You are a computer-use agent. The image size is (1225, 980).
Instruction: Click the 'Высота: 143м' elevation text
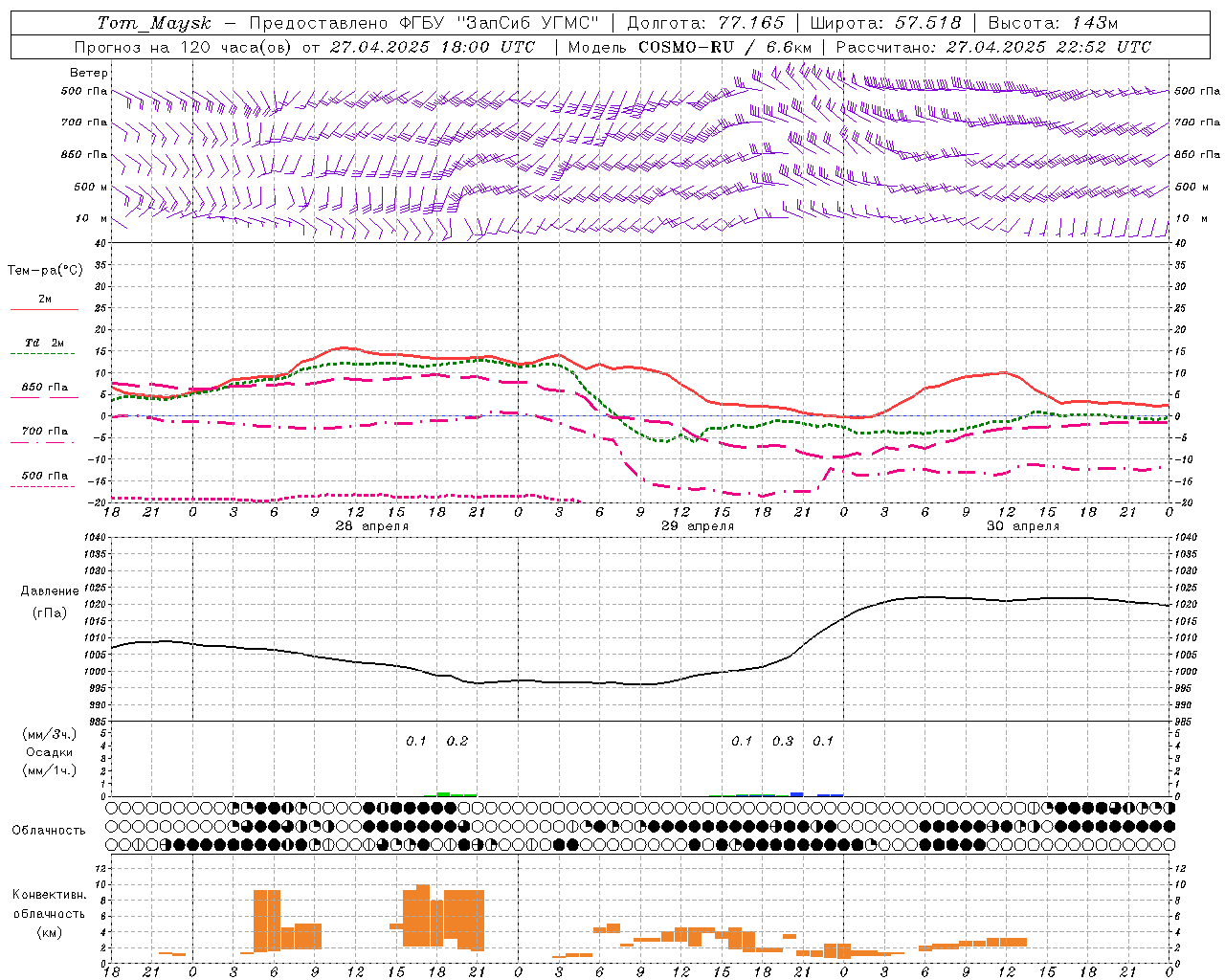(x=1053, y=23)
